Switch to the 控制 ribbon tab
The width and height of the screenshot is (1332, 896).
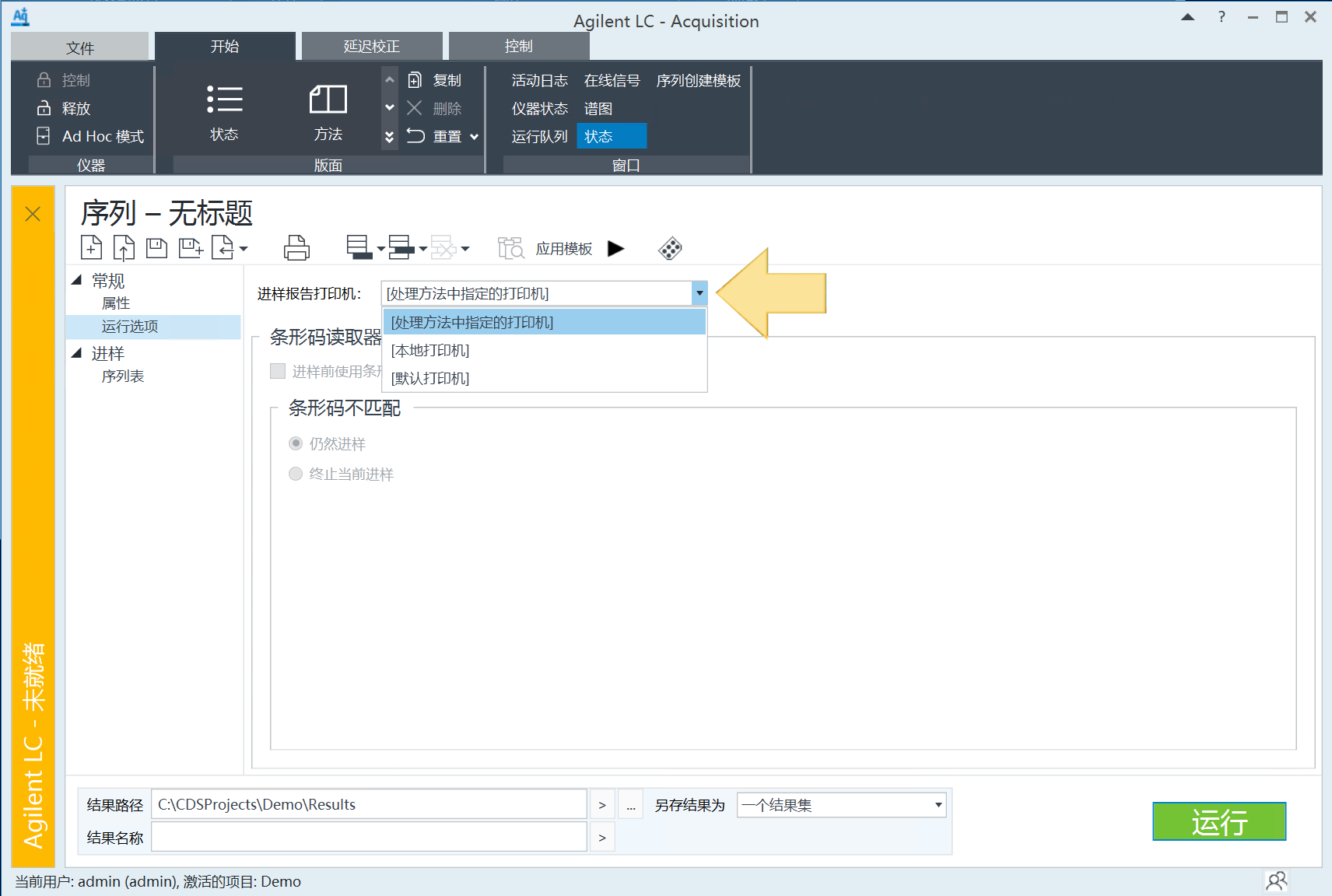(519, 46)
